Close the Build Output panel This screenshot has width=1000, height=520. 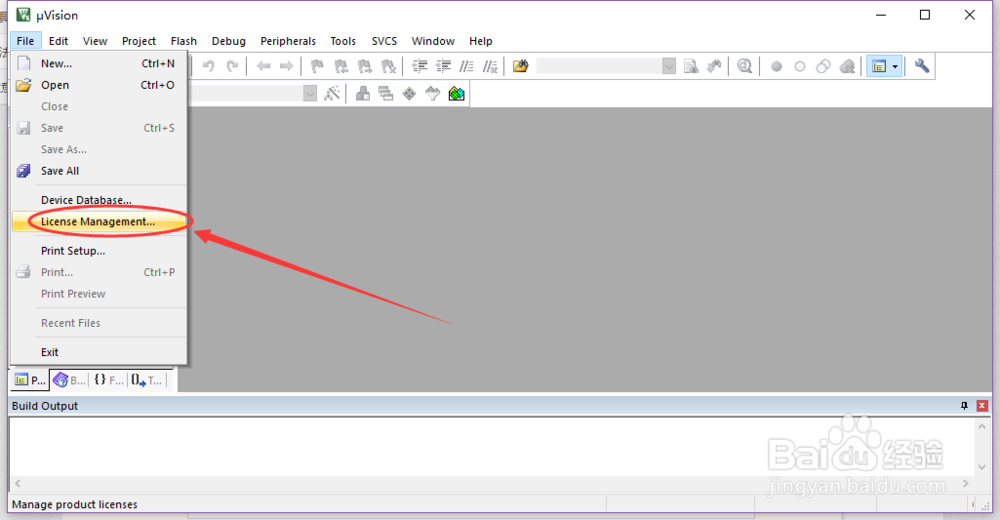[982, 406]
